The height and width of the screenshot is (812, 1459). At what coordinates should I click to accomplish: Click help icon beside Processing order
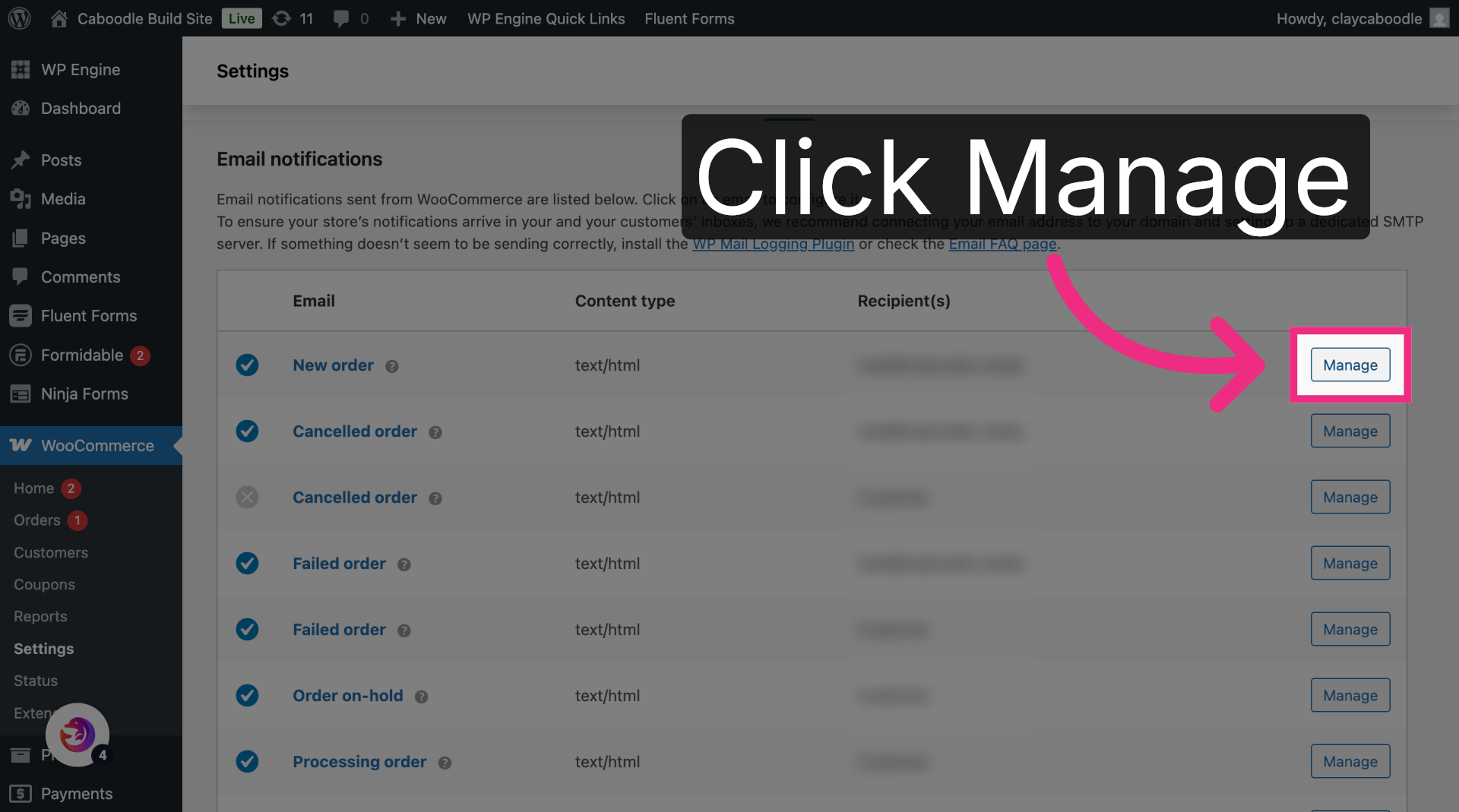(x=445, y=763)
